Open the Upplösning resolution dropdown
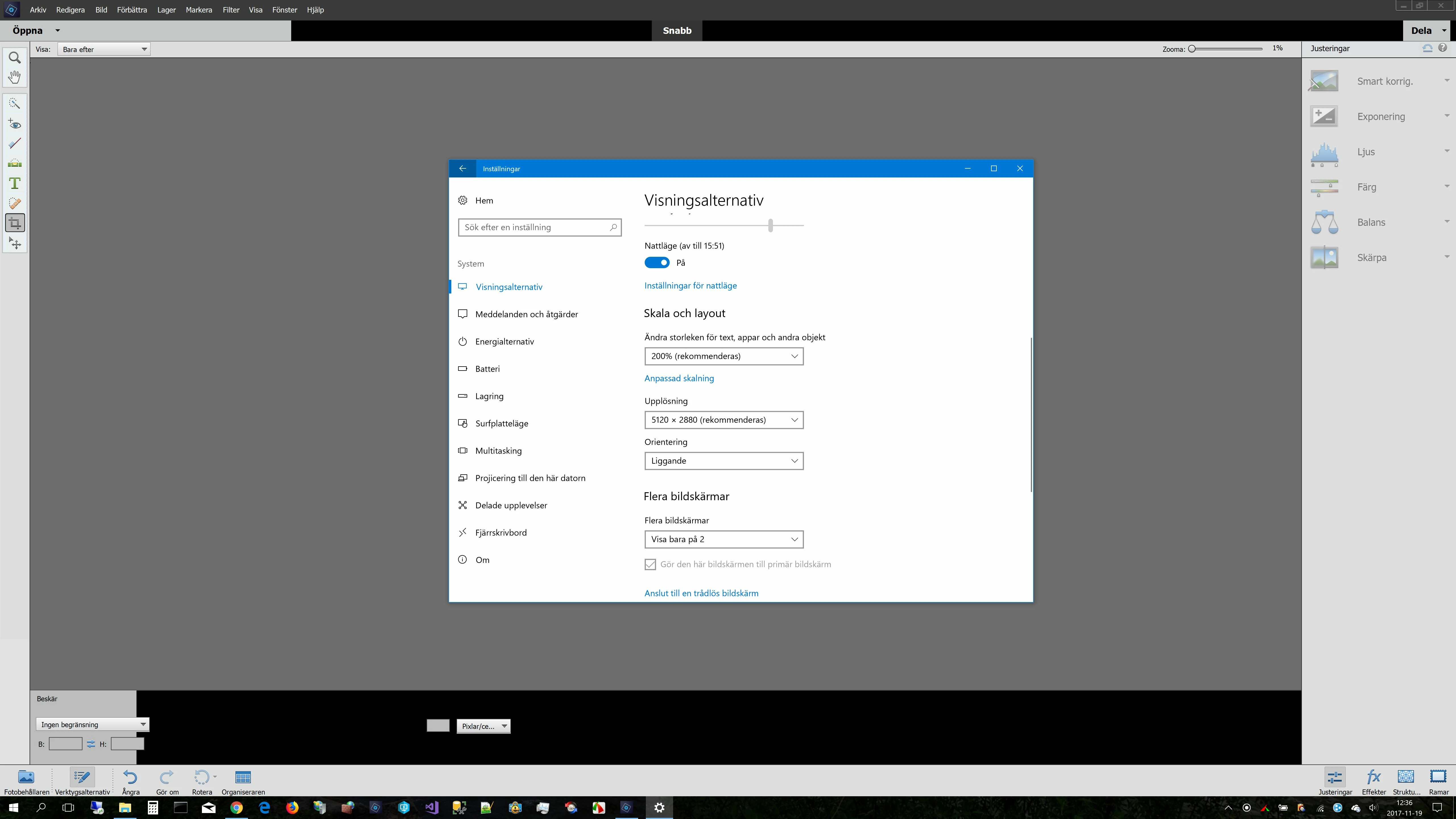Viewport: 1456px width, 819px height. click(x=723, y=420)
